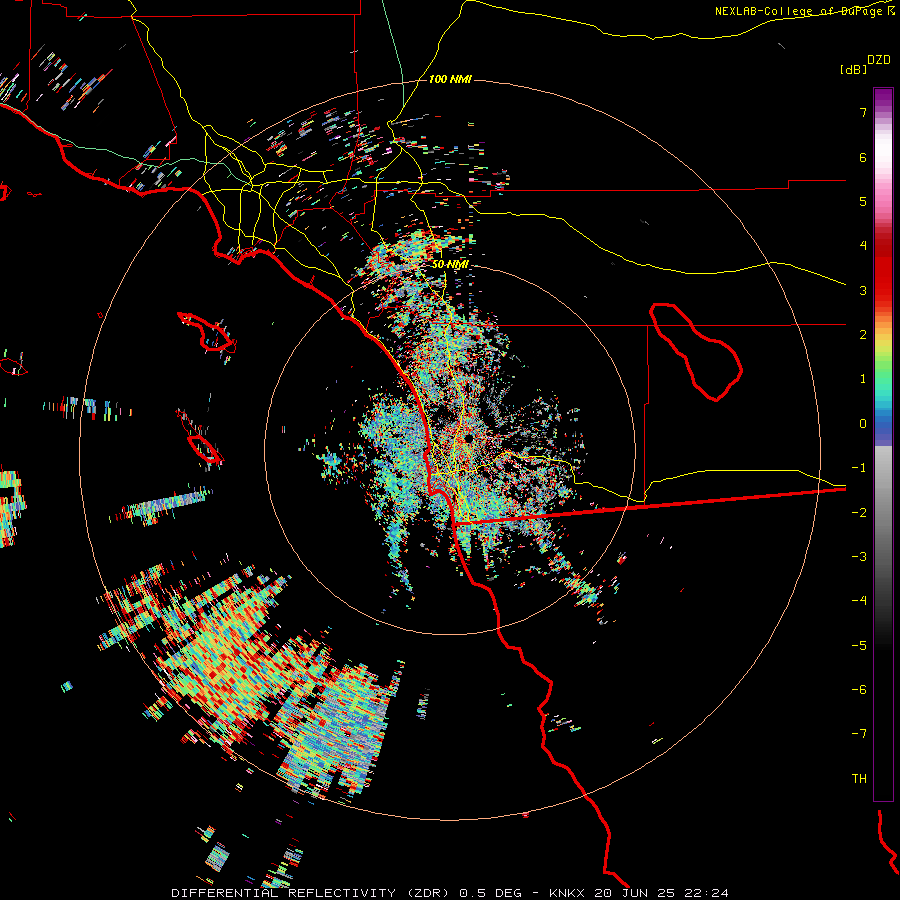Click the "TH" threshold label on the scale

tap(859, 779)
